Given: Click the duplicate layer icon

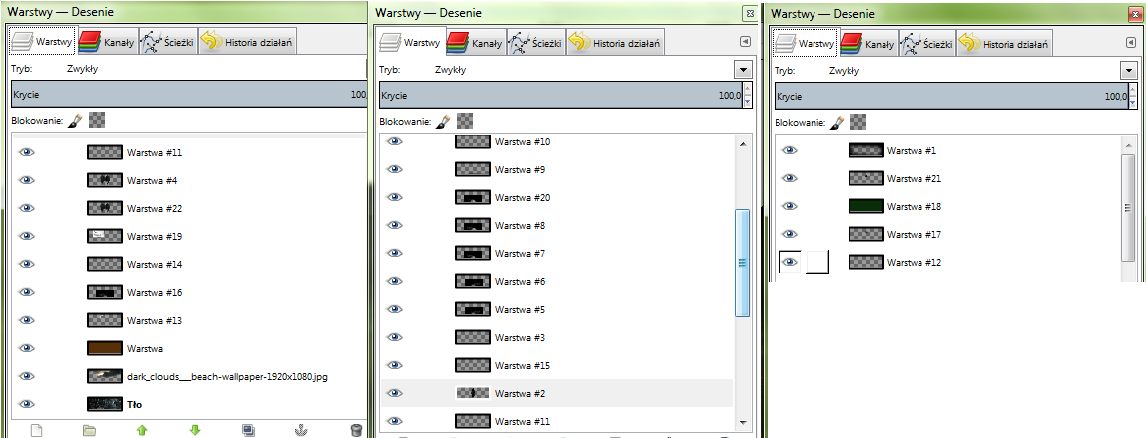Looking at the screenshot, I should pos(249,430).
